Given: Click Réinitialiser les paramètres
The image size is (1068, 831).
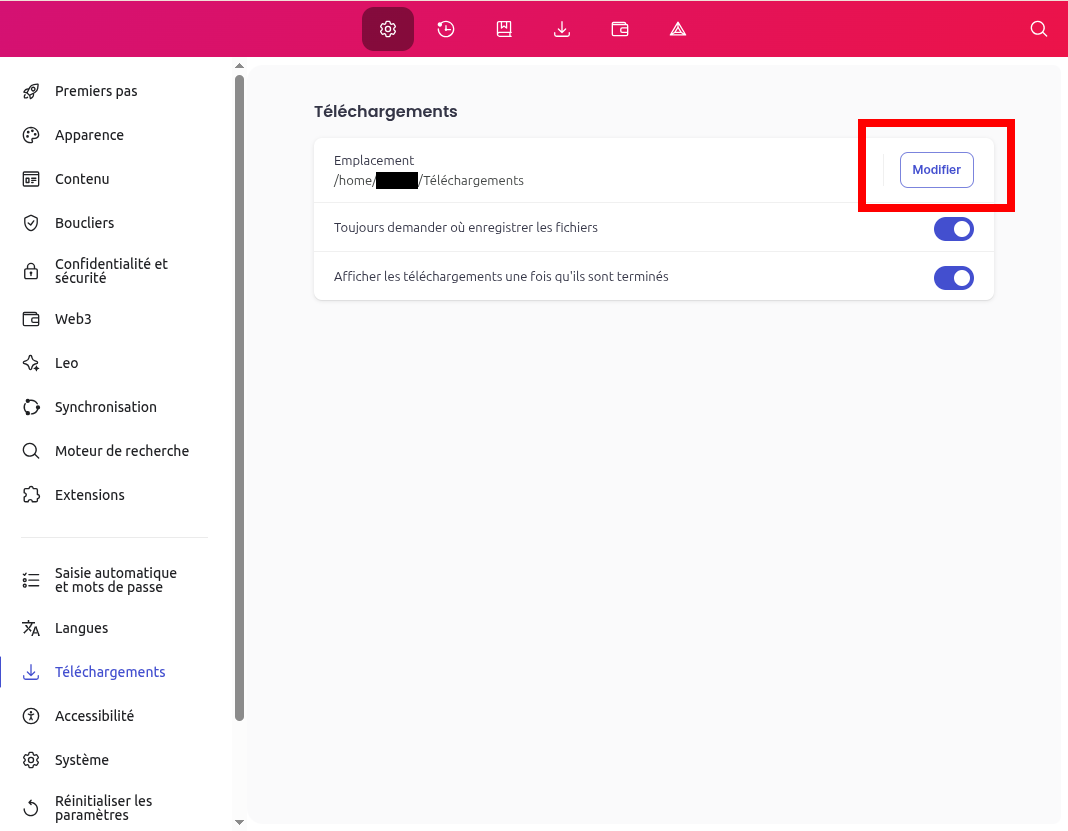Looking at the screenshot, I should [x=103, y=808].
